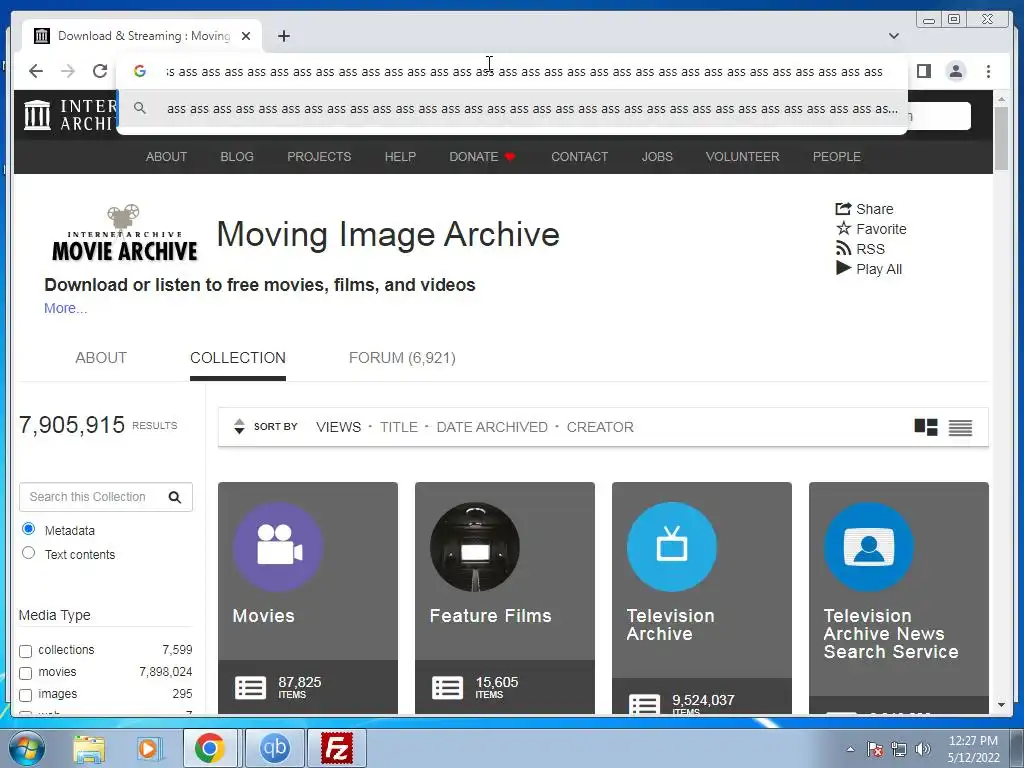Image resolution: width=1024 pixels, height=768 pixels.
Task: Check the images media type box
Action: (25, 695)
